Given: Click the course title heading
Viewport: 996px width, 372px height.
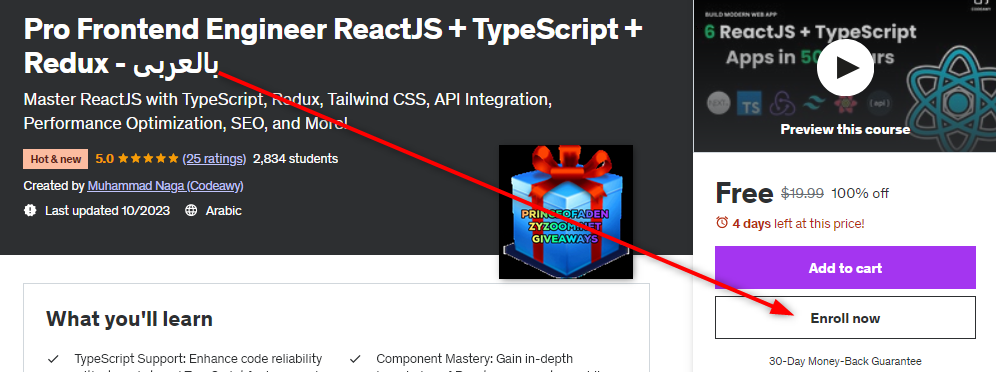Looking at the screenshot, I should point(333,46).
